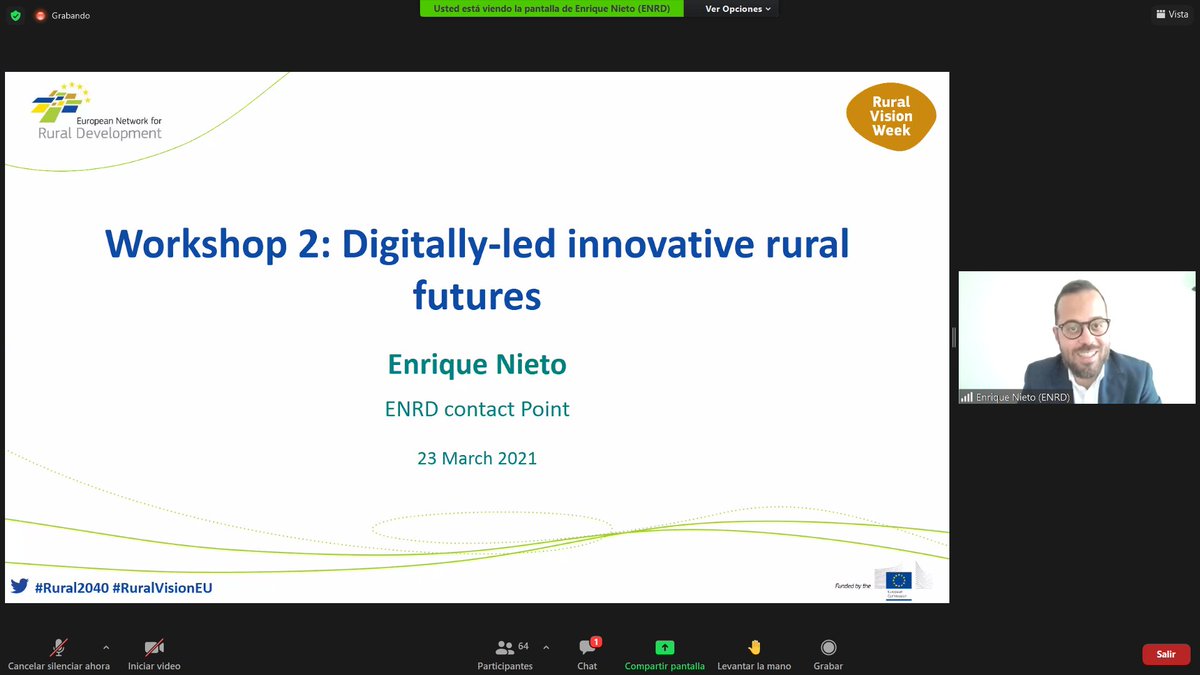
Task: Click the Twitter bird icon on slide
Action: tap(20, 587)
